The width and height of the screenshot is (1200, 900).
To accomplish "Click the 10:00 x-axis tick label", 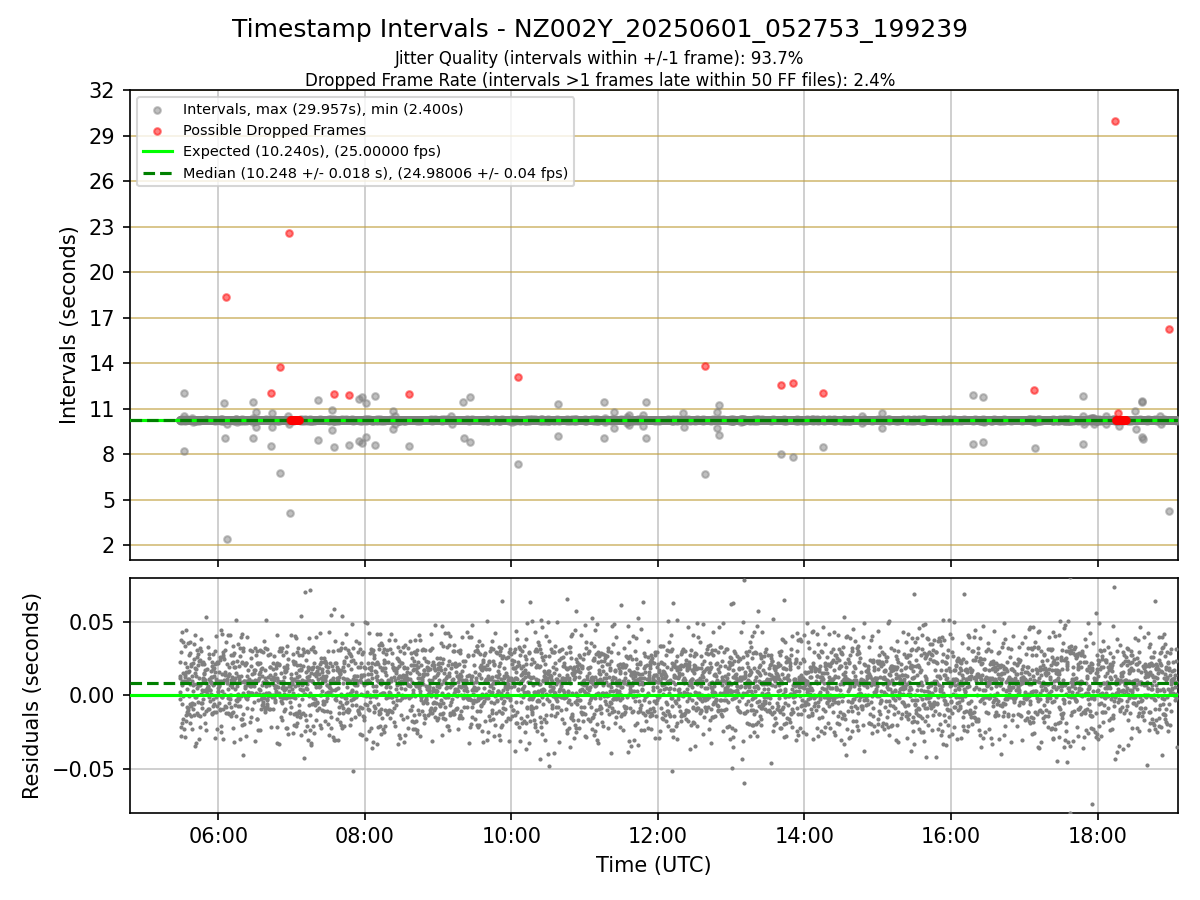I will tap(511, 836).
